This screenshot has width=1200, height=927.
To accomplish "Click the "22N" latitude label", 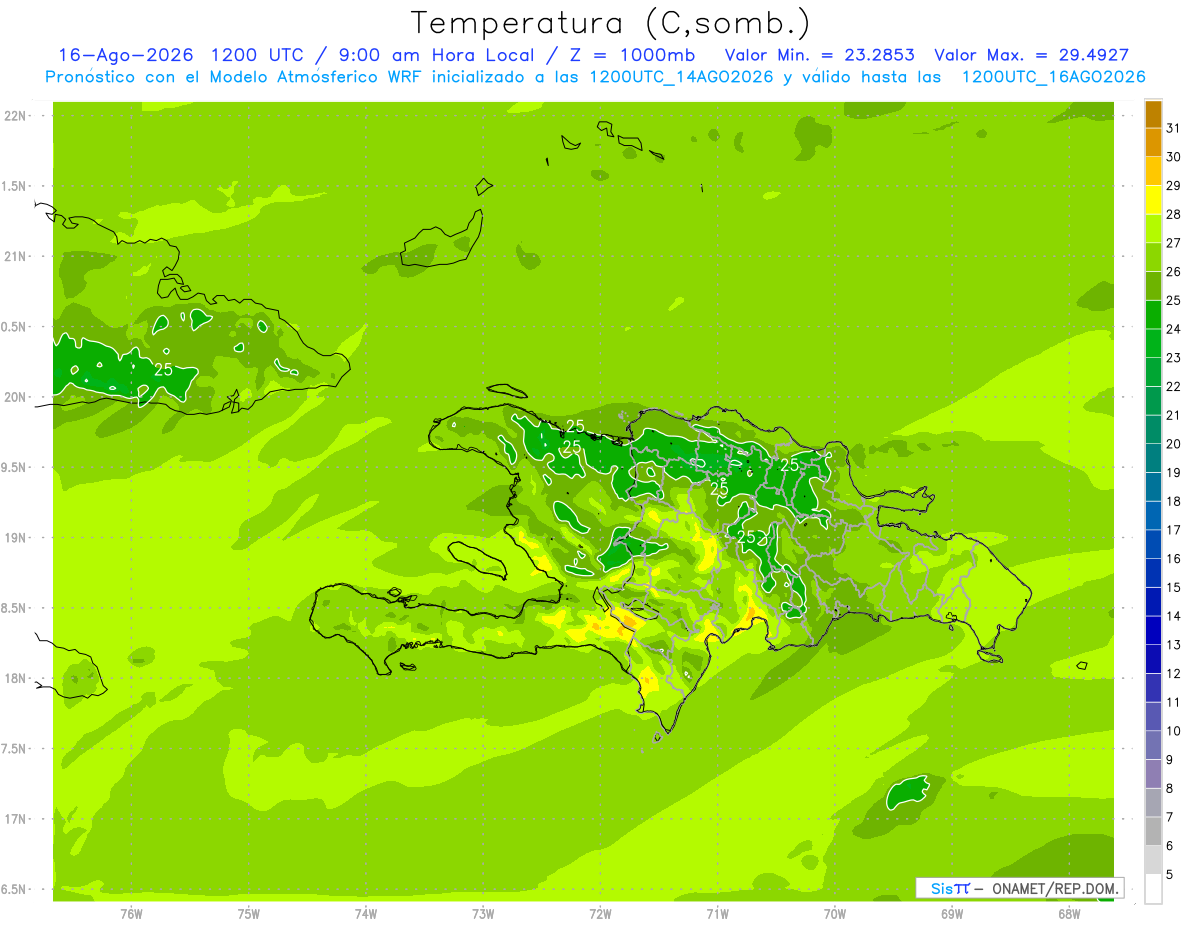I will pyautogui.click(x=16, y=116).
